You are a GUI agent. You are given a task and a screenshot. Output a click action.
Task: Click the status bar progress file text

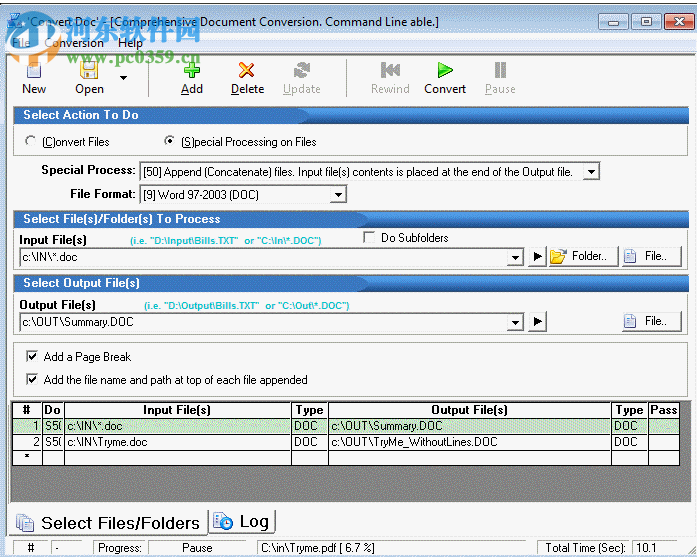pyautogui.click(x=318, y=548)
